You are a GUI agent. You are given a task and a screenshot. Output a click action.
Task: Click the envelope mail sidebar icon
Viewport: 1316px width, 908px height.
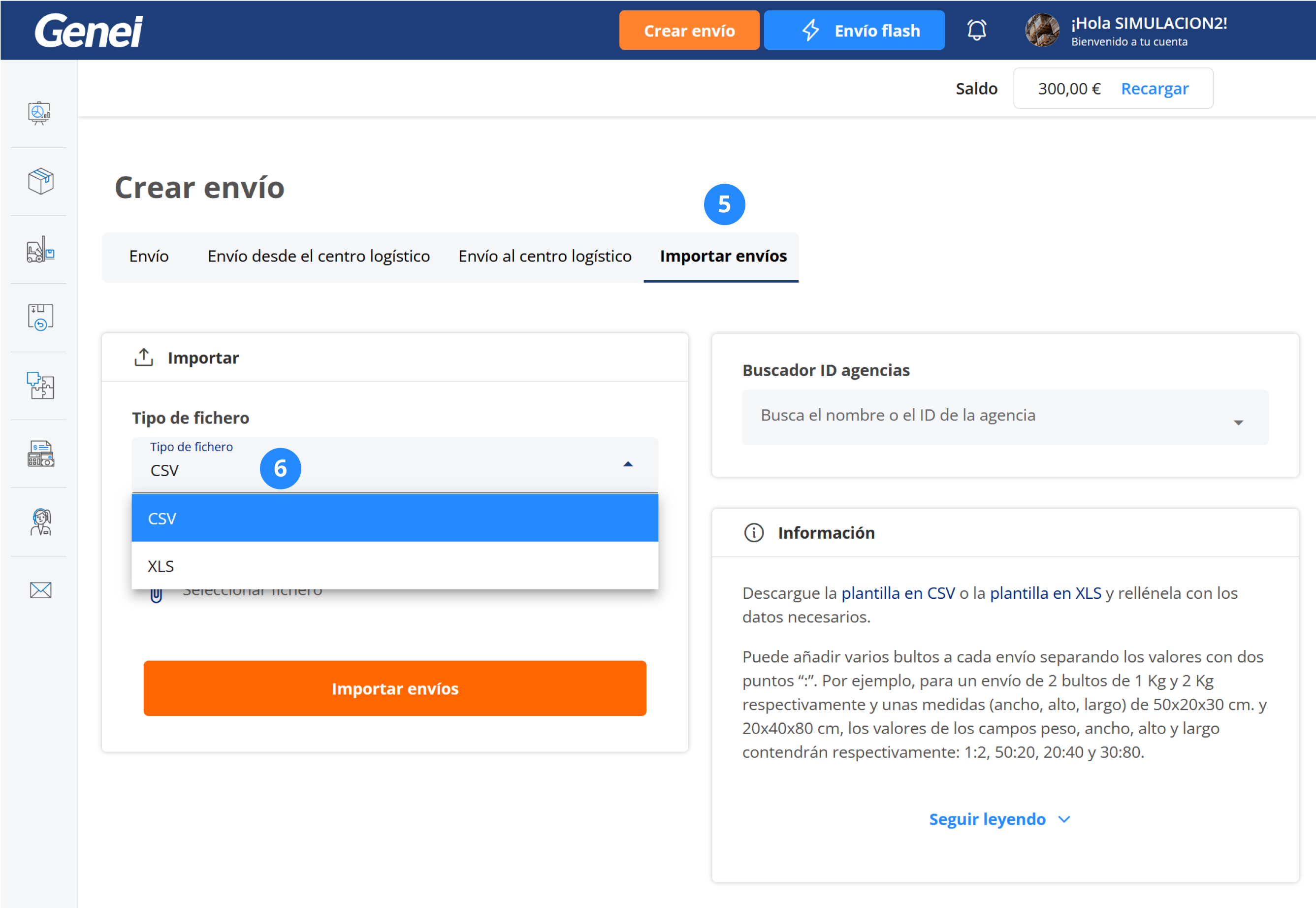coord(40,590)
